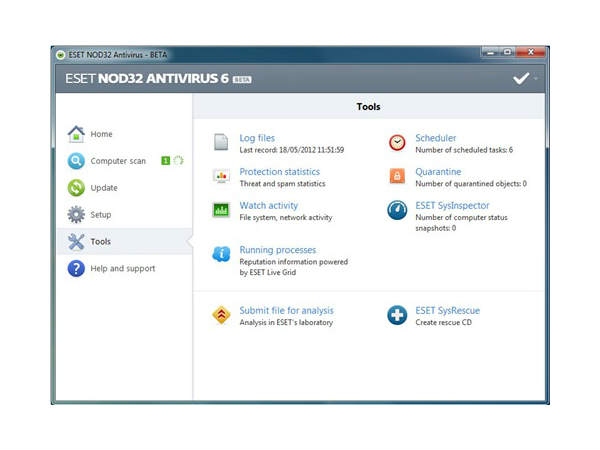Screen dimensions: 600x450
Task: Click the ESET NOD32 Antivirus 6 logo
Action: click(x=147, y=78)
